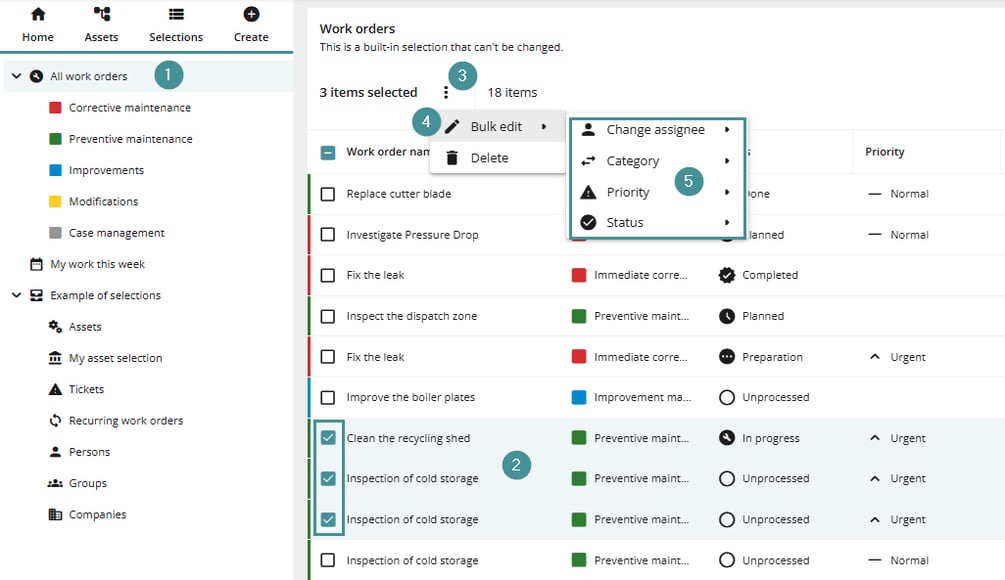1005x580 pixels.
Task: Click Improvements blue color square
Action: coord(56,170)
